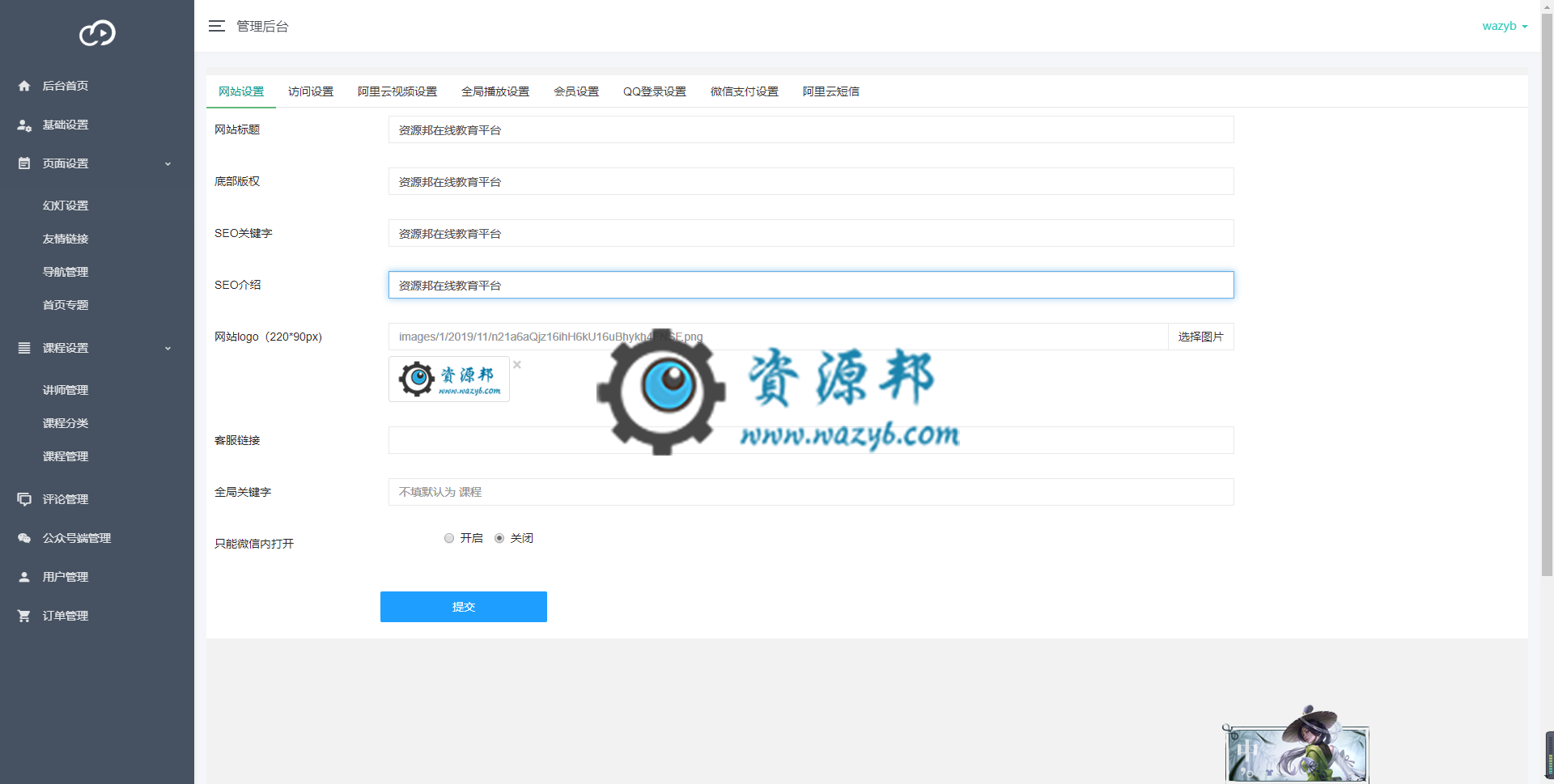Click the person icon beside 用户管理
The image size is (1554, 784).
(x=24, y=577)
